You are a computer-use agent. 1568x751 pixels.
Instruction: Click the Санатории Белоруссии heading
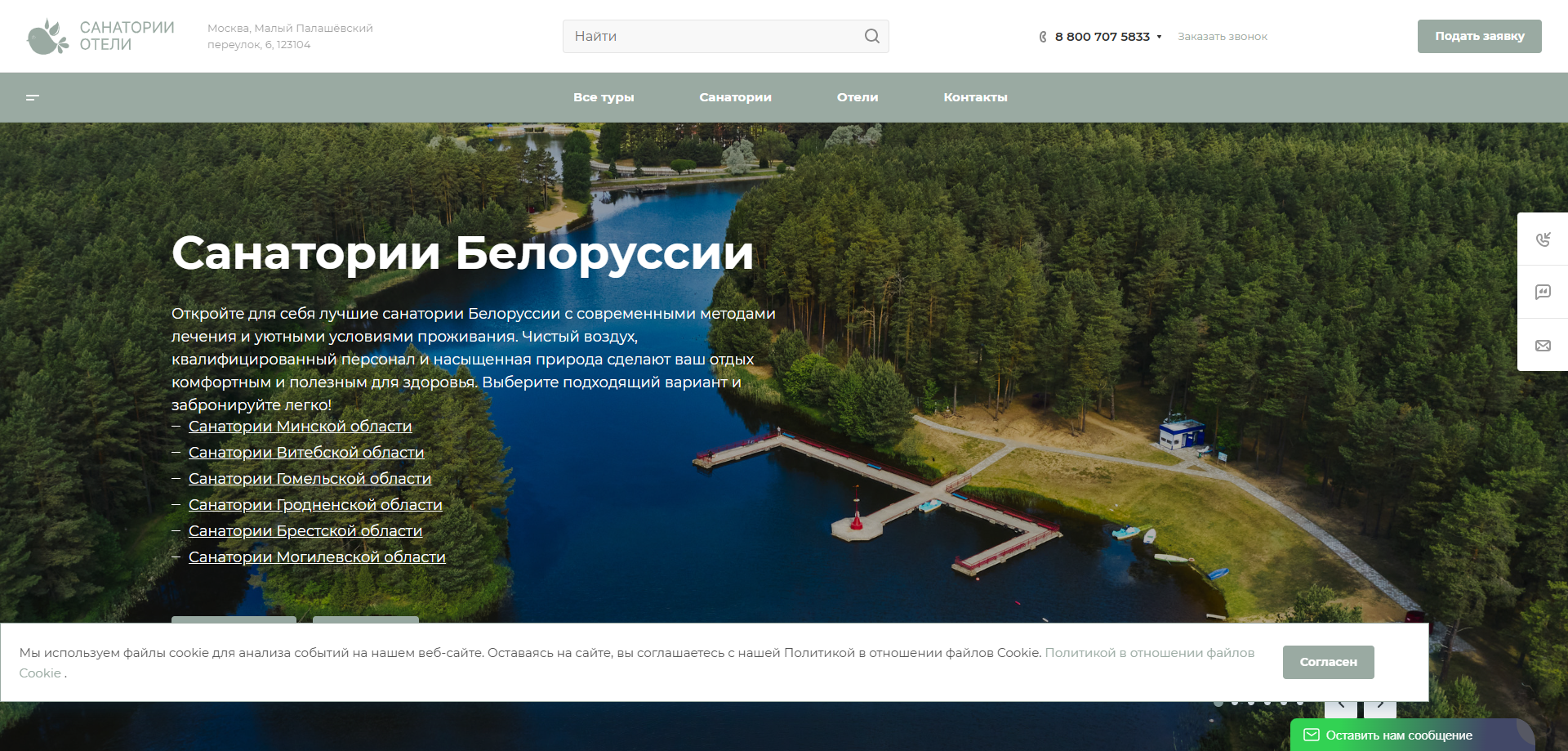[x=462, y=253]
